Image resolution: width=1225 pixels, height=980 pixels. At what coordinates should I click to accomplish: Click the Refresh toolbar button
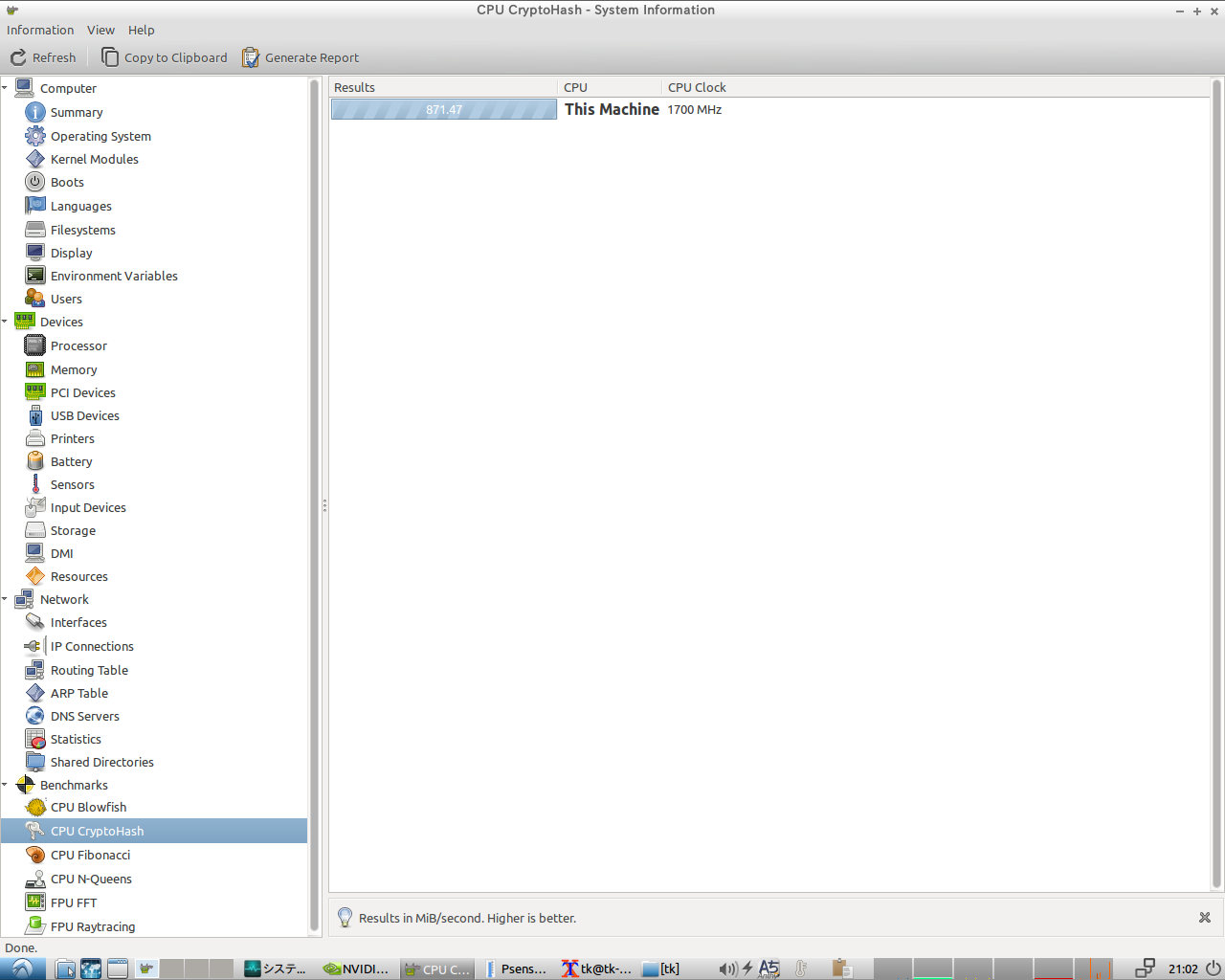tap(43, 57)
